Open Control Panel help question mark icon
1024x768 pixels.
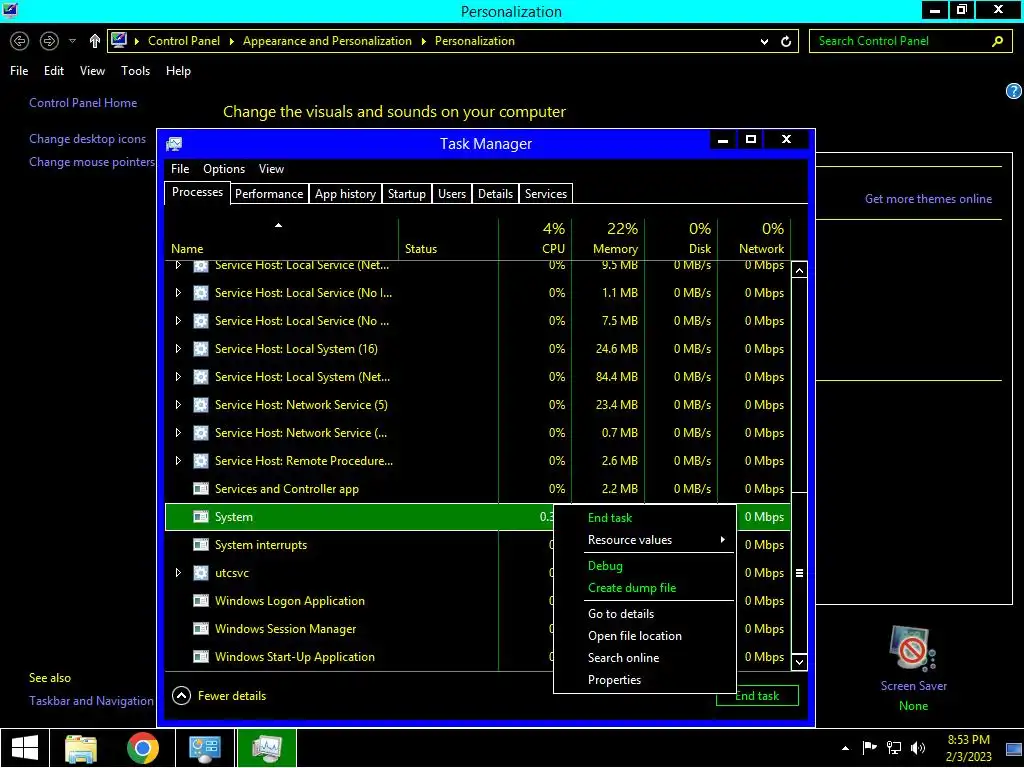pyautogui.click(x=1014, y=91)
